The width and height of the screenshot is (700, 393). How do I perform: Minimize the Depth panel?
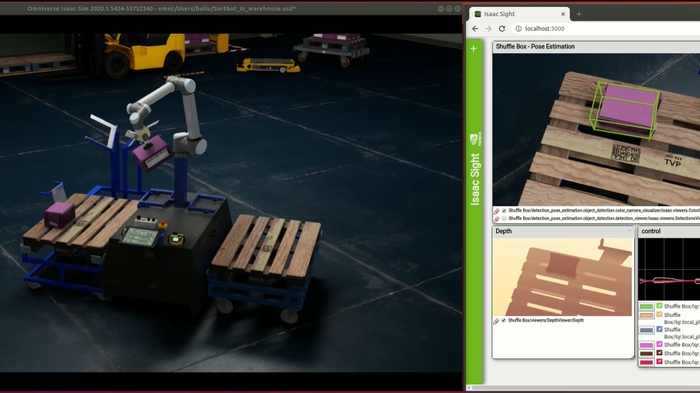629,231
